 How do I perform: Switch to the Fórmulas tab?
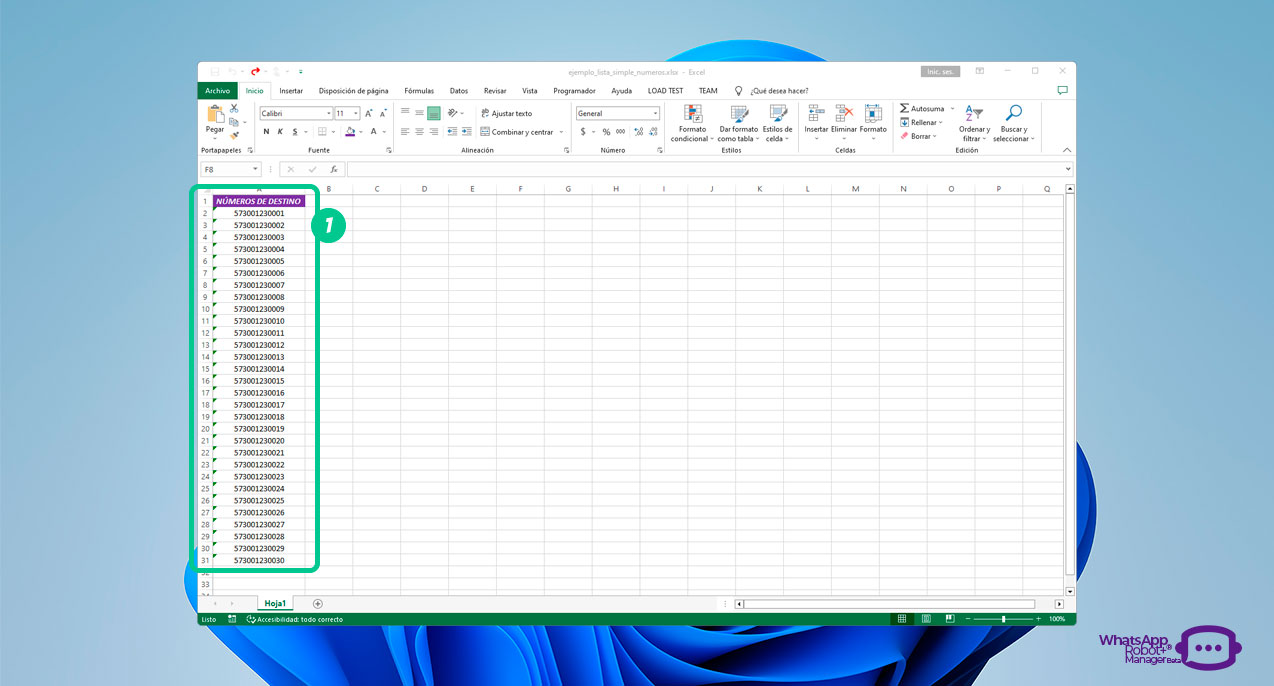point(419,90)
